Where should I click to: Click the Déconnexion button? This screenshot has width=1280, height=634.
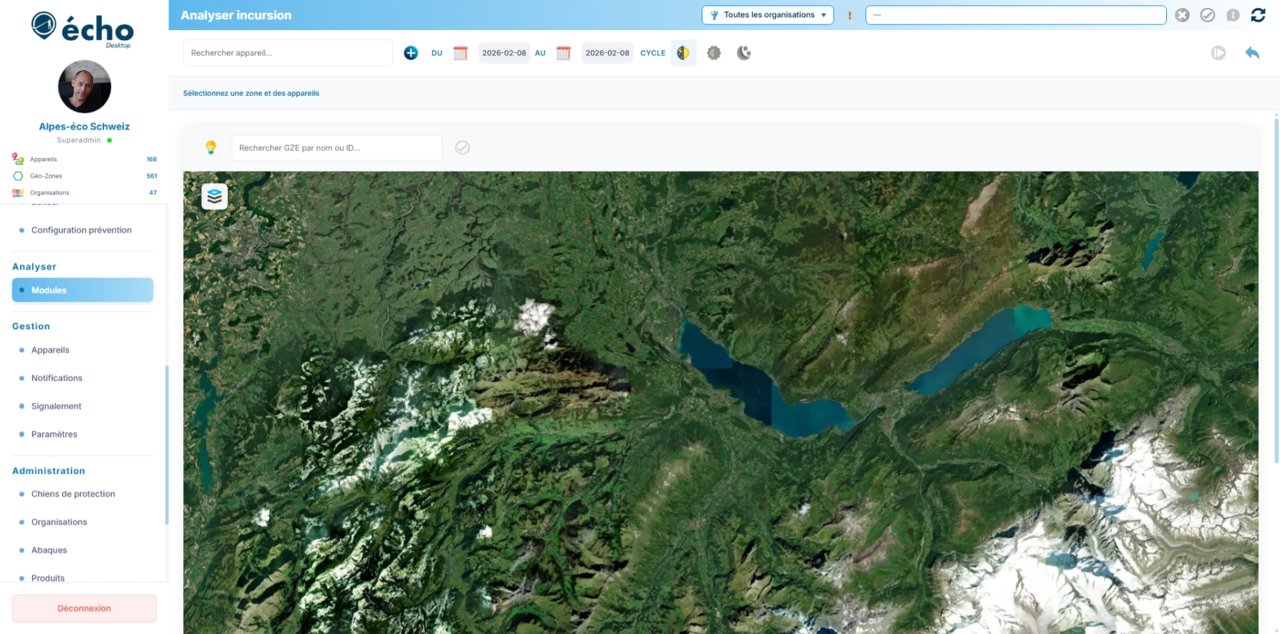(84, 608)
